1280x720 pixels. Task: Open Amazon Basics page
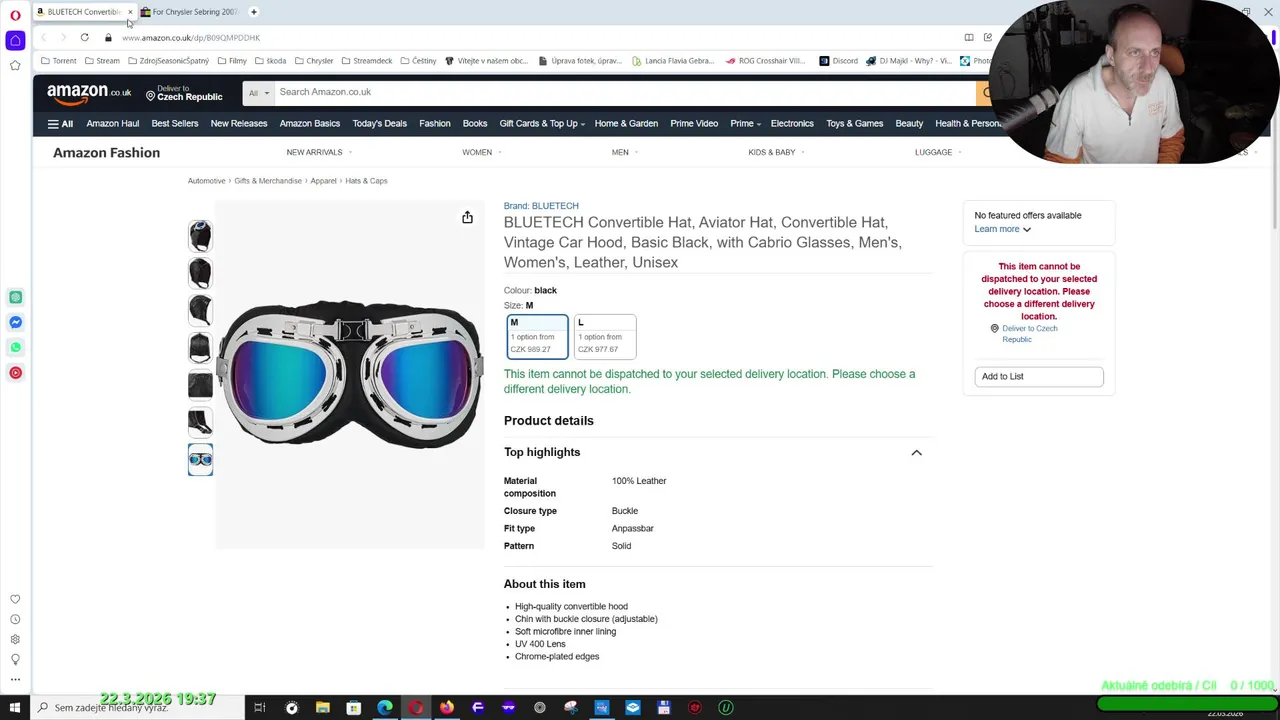310,123
